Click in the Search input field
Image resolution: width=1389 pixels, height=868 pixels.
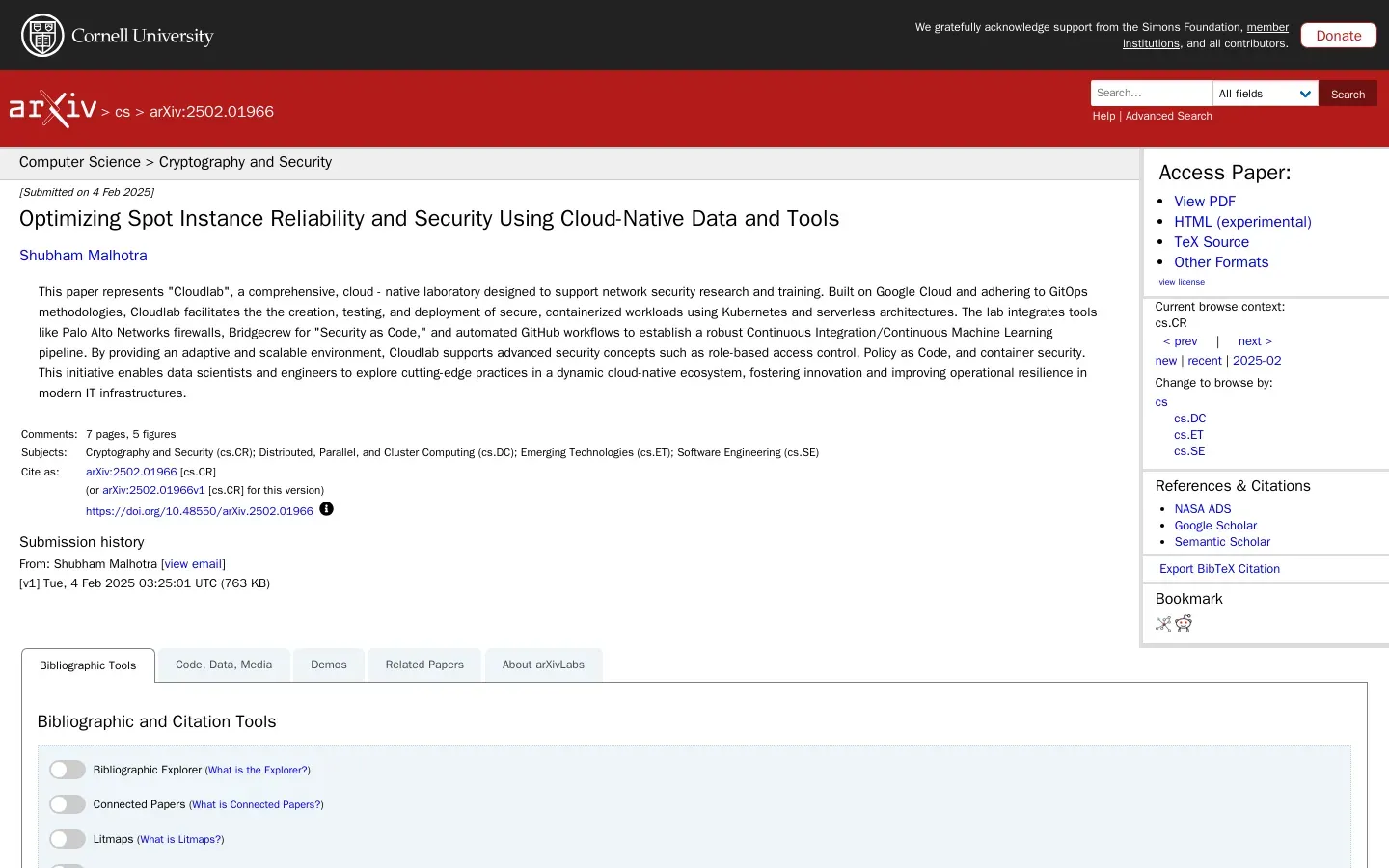[1152, 94]
